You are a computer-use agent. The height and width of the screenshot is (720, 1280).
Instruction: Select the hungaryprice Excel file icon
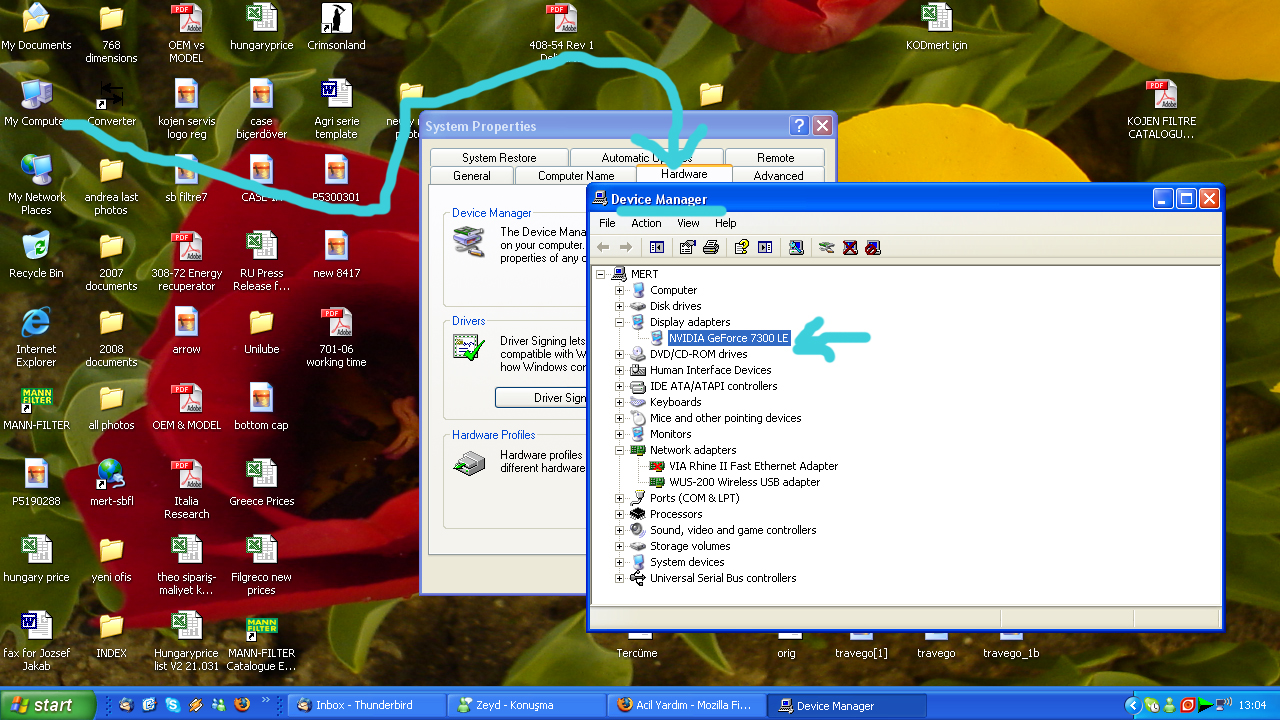pos(261,27)
